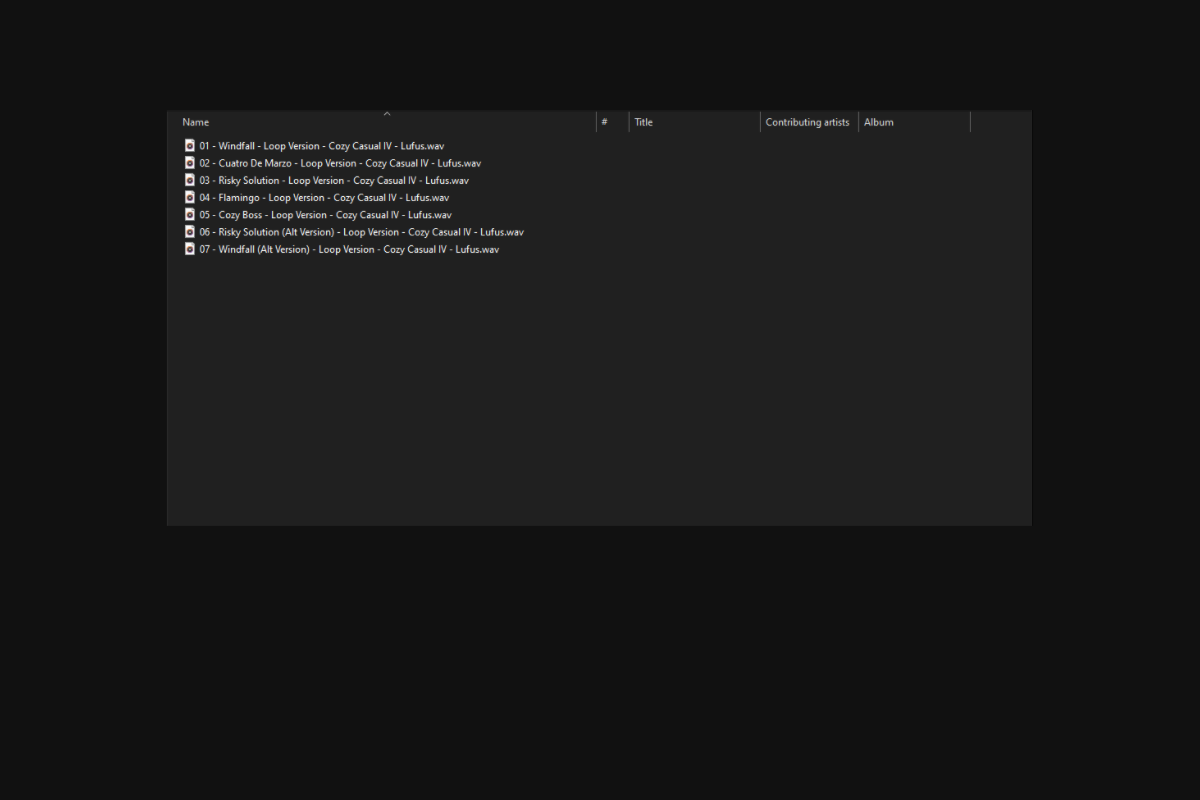Image resolution: width=1200 pixels, height=800 pixels.
Task: Select the 02 - Cuatro De Marzo file icon
Action: pos(190,163)
